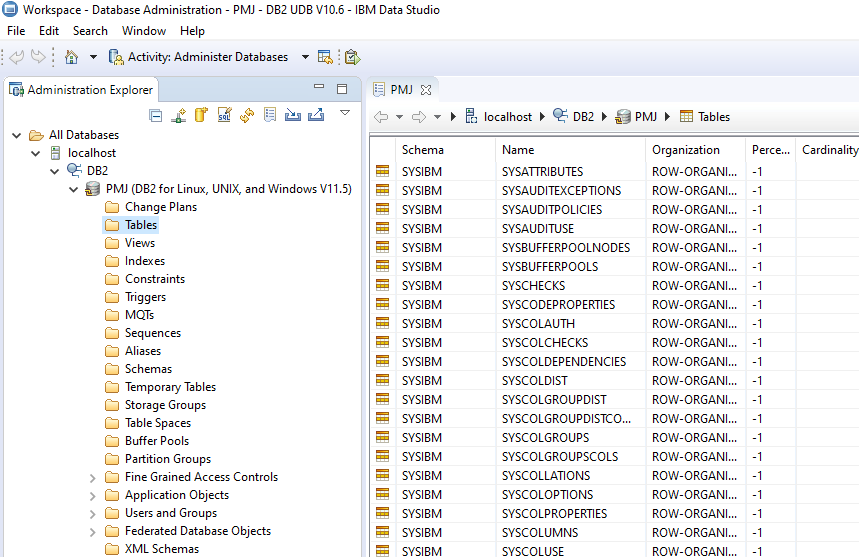Viewport: 859px width, 557px height.
Task: Open the Administration Explorer view menu triangle
Action: [x=345, y=113]
